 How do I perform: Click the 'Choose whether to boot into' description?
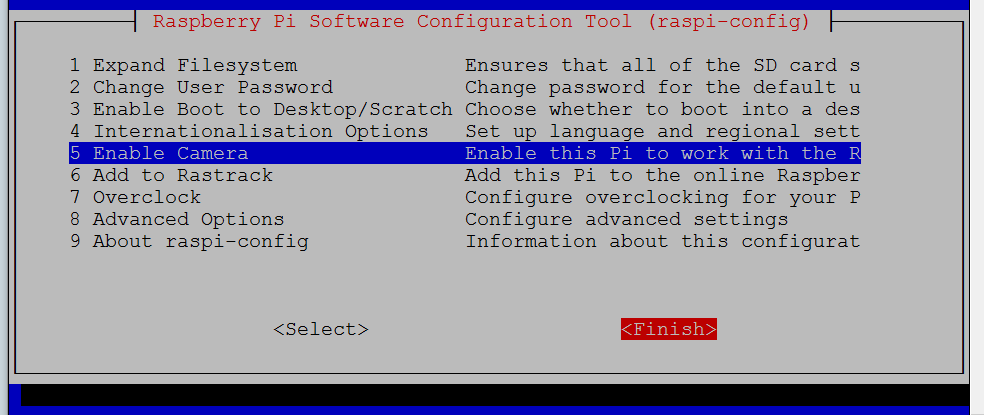(663, 109)
